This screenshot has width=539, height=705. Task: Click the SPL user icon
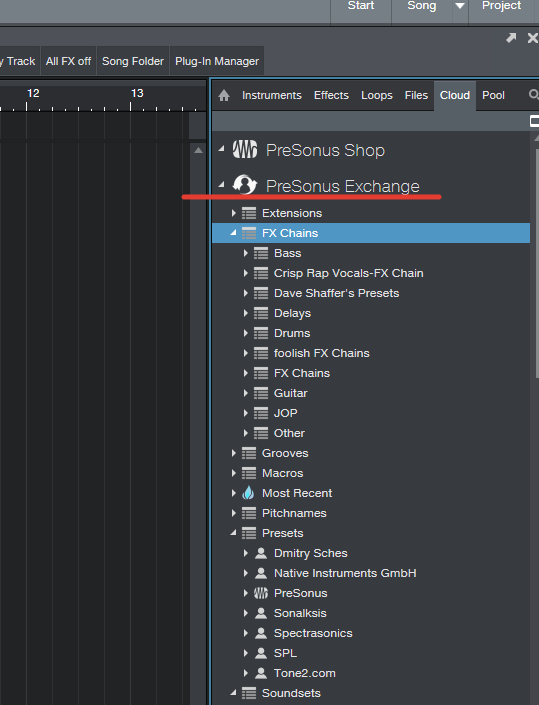tap(261, 653)
